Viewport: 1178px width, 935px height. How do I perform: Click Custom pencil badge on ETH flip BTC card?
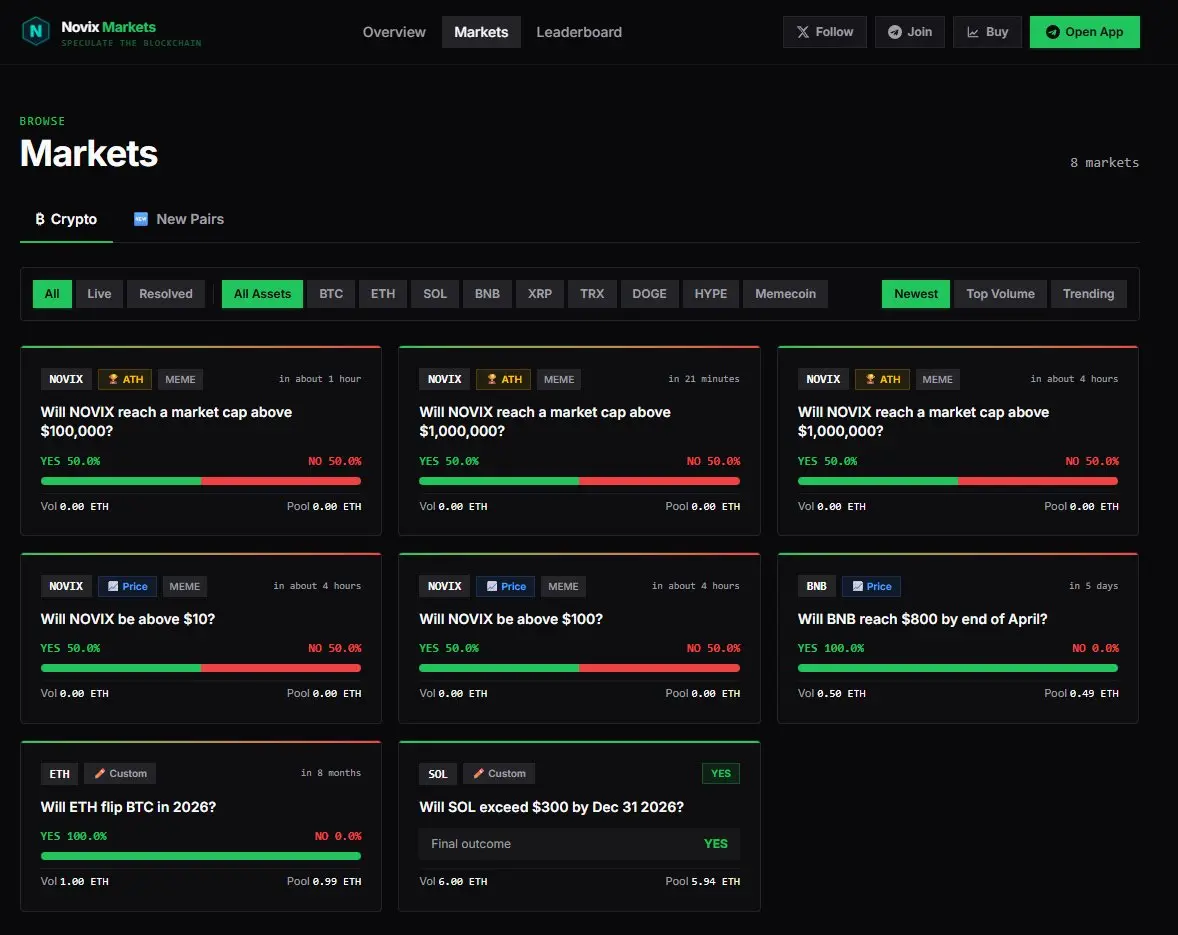tap(120, 774)
